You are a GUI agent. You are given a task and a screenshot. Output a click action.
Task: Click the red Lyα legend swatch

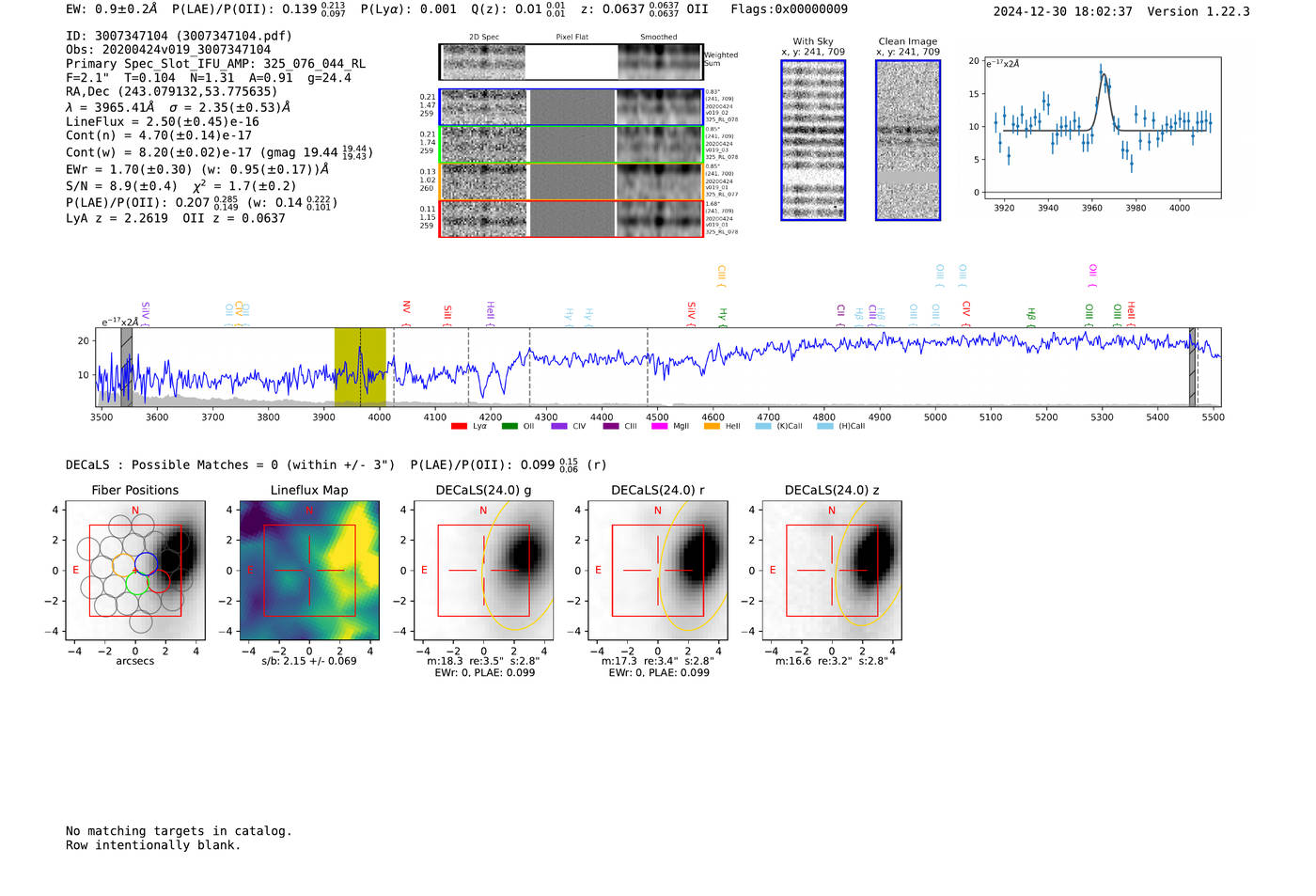pos(459,427)
